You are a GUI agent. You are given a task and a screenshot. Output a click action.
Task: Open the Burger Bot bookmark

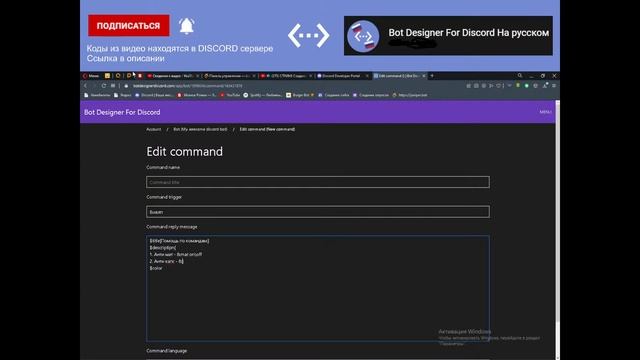tap(300, 95)
